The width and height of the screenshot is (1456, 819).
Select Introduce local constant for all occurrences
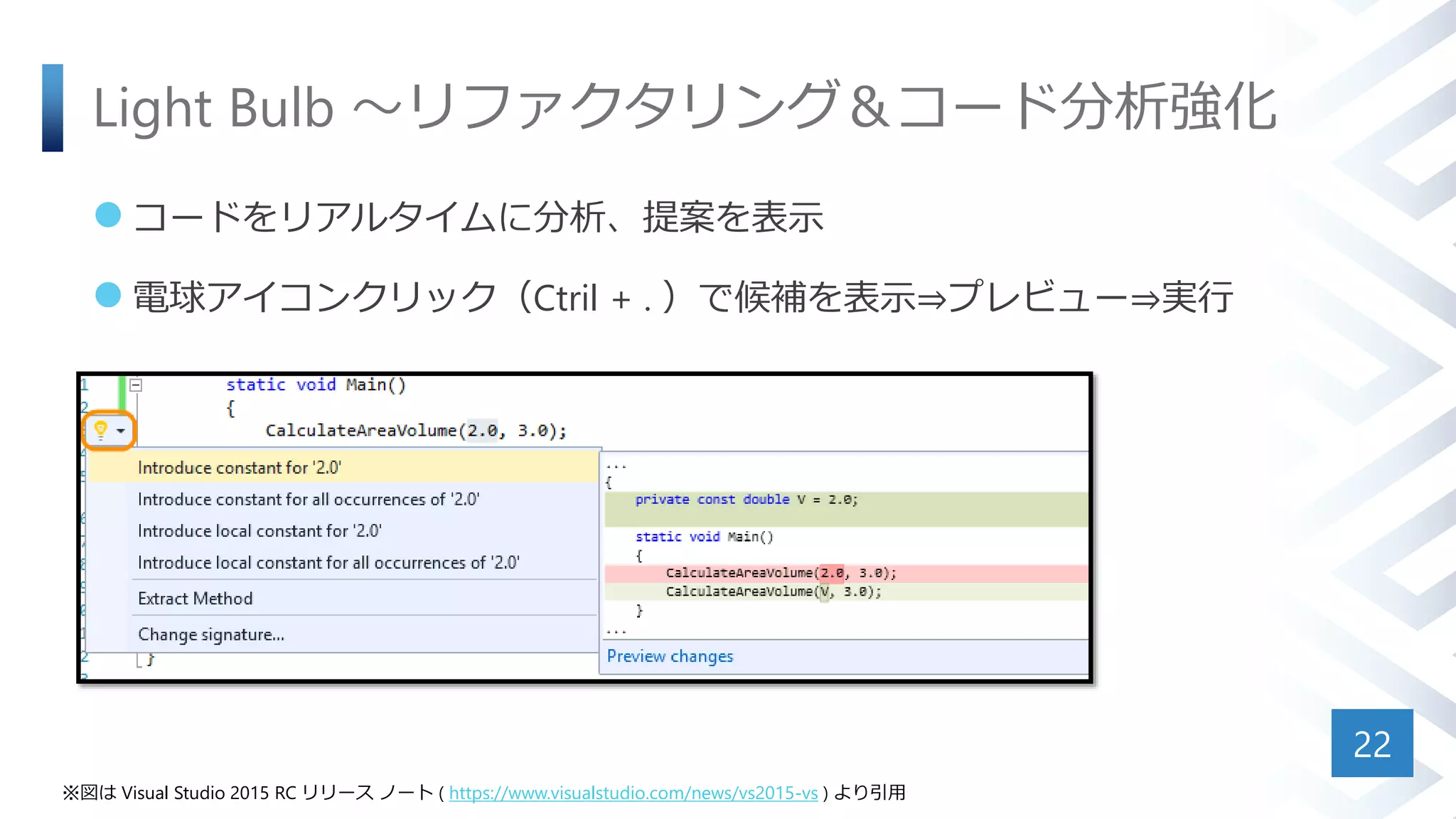(x=328, y=563)
